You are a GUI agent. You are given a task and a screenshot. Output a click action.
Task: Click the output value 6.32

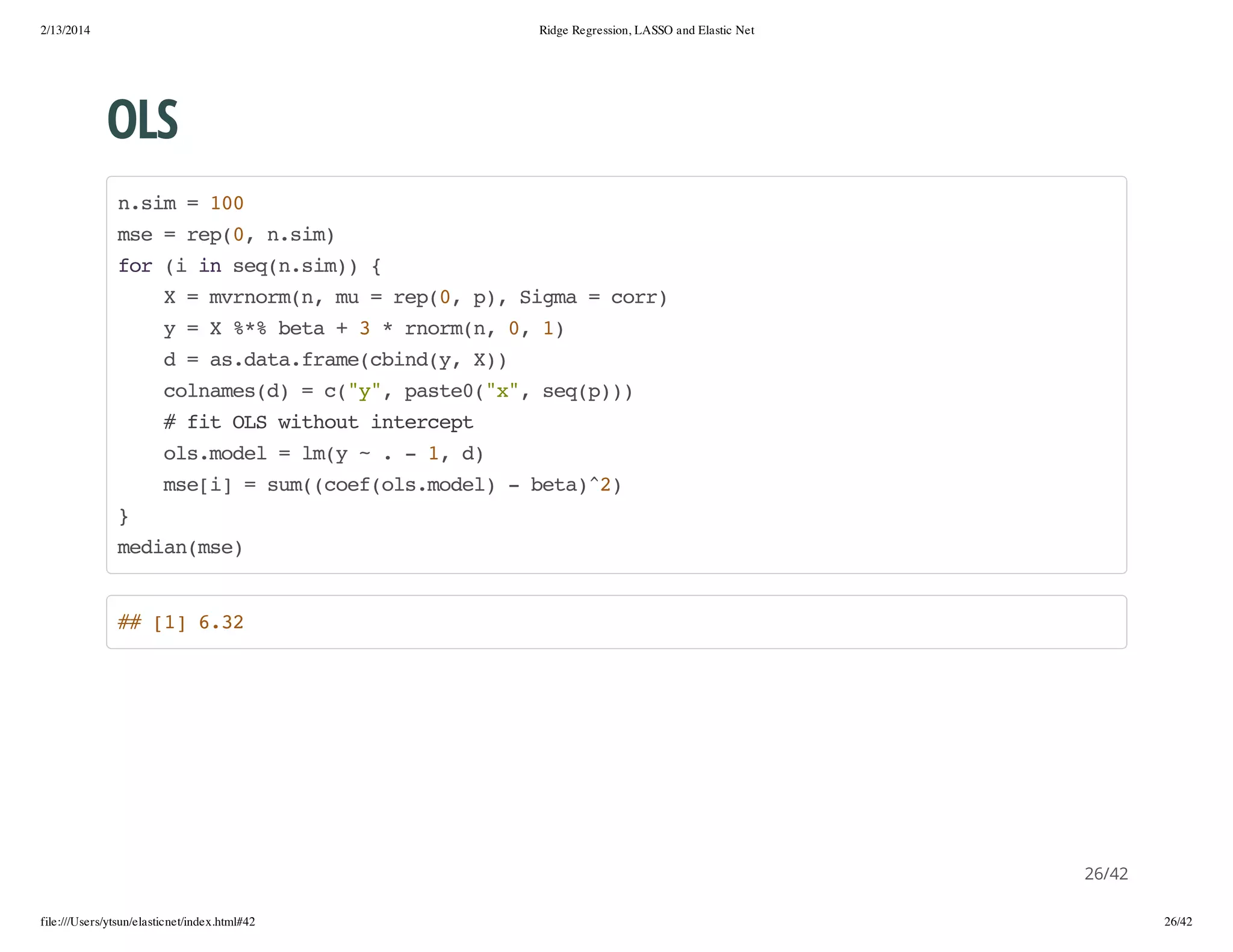[x=221, y=622]
